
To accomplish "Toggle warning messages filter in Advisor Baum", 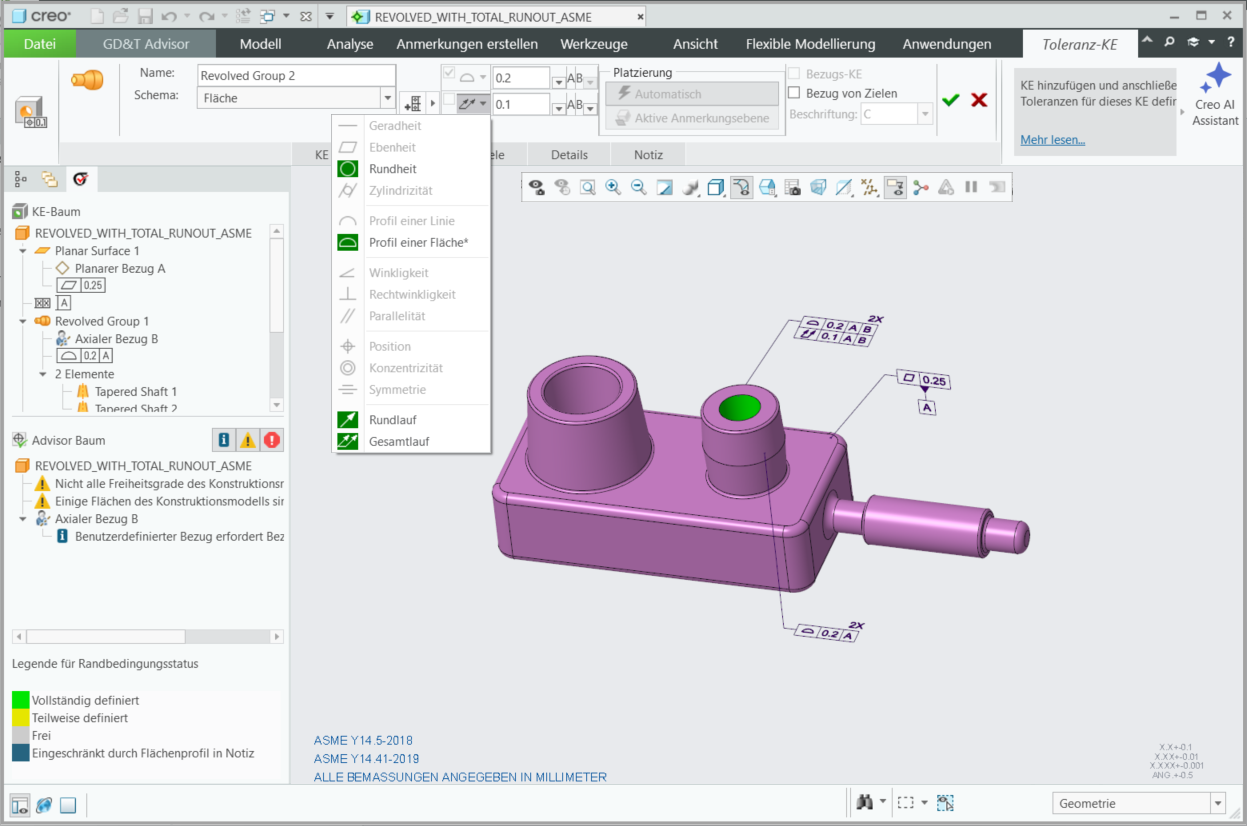I will [248, 440].
